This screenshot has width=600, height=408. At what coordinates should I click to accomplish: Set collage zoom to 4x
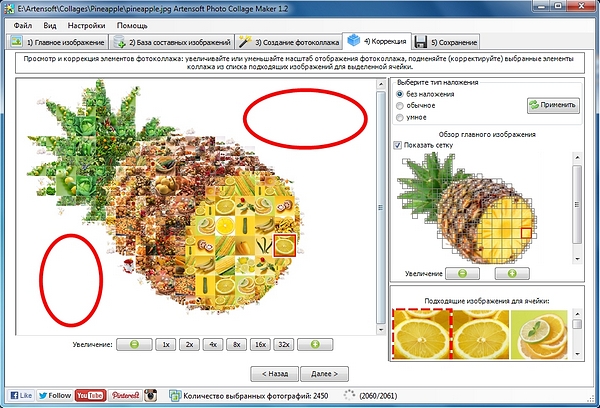[x=213, y=344]
